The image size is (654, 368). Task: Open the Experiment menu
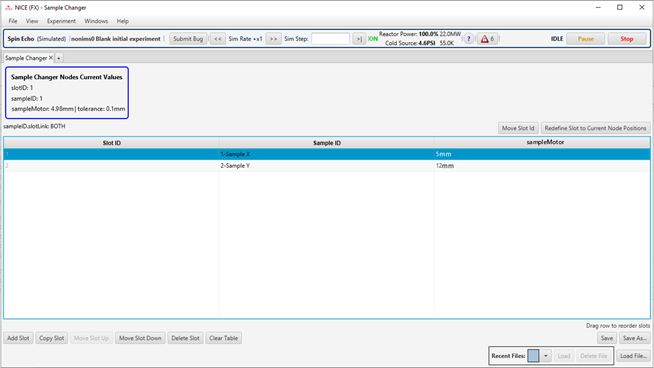(x=61, y=21)
